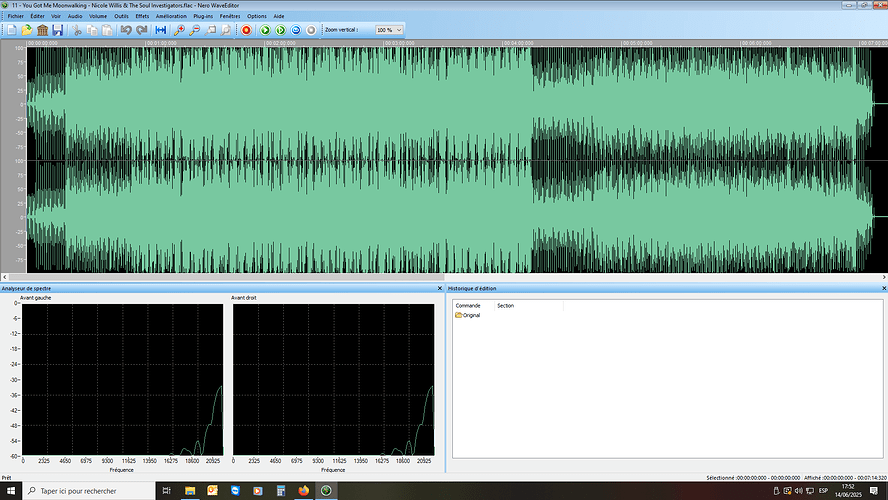
Task: Zoom in with the plus magnifier icon
Action: click(180, 30)
